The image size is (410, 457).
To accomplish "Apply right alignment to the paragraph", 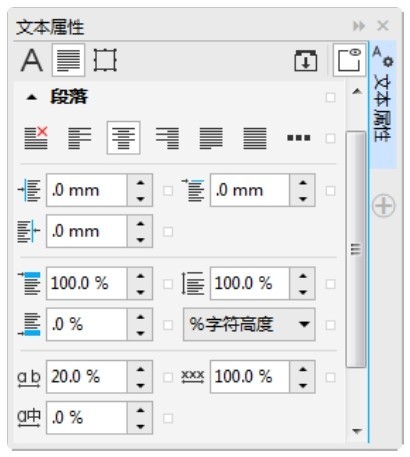I will 167,138.
